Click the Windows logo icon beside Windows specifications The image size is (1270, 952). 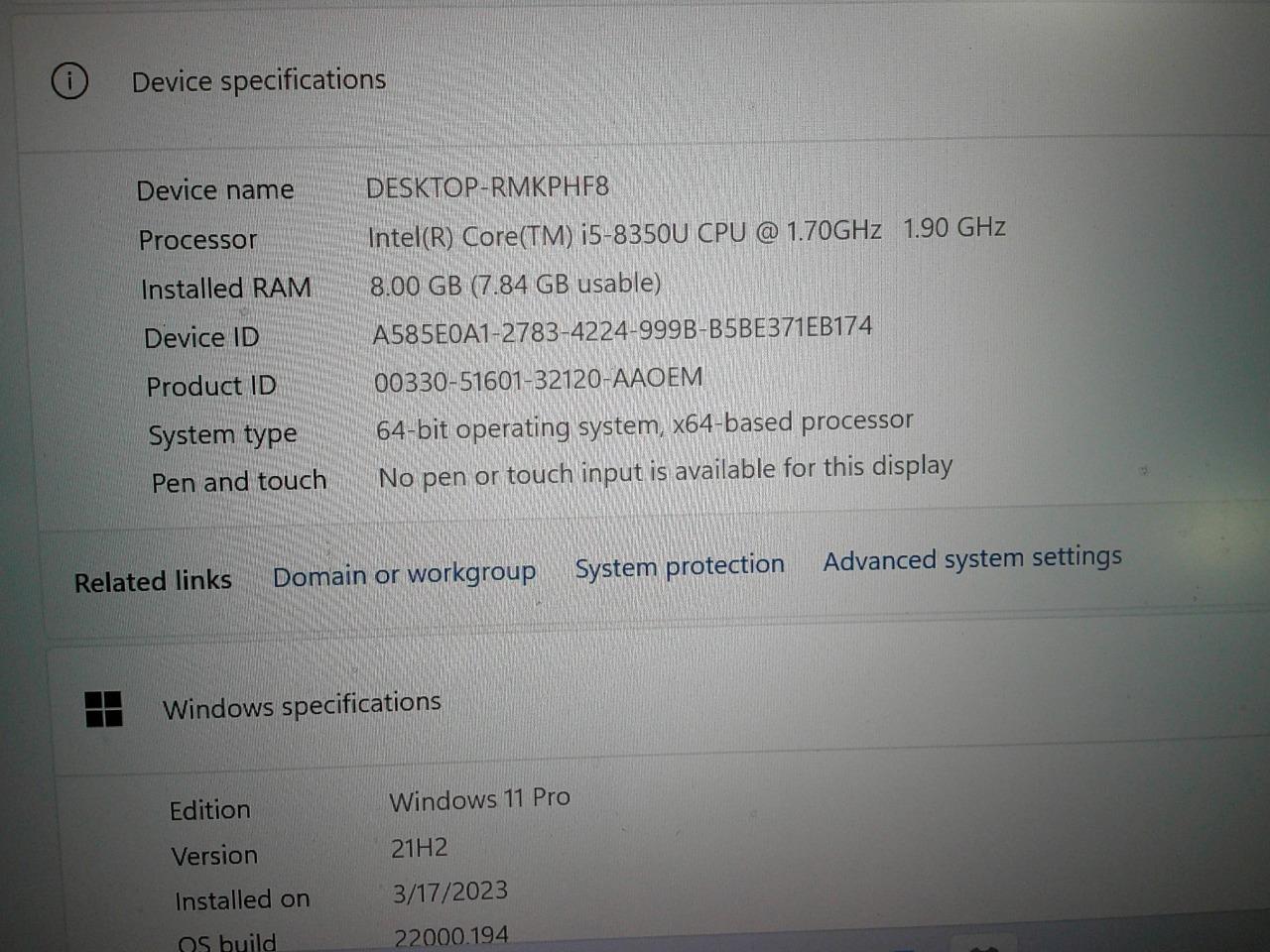pyautogui.click(x=104, y=709)
